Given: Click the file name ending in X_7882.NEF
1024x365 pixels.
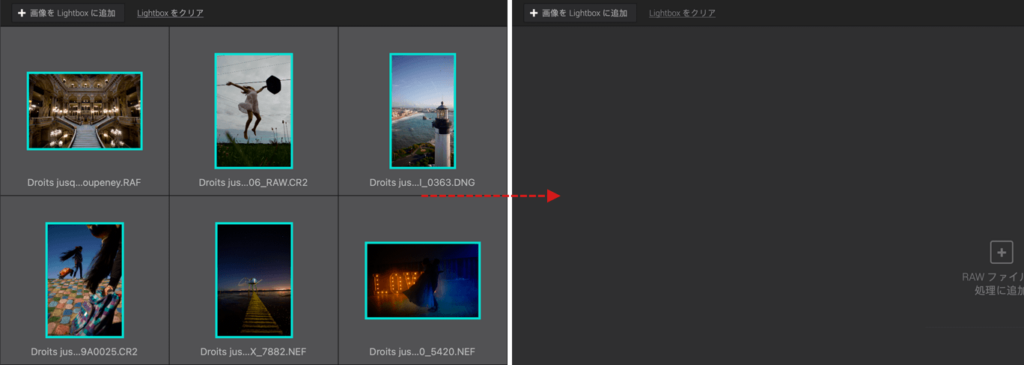Looking at the screenshot, I should (253, 352).
